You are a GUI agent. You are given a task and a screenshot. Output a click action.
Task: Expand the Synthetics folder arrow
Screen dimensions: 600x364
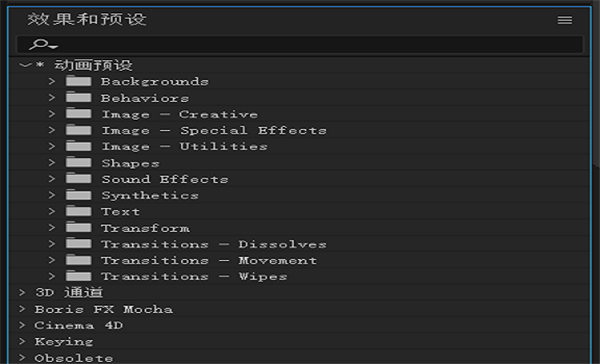[52, 195]
